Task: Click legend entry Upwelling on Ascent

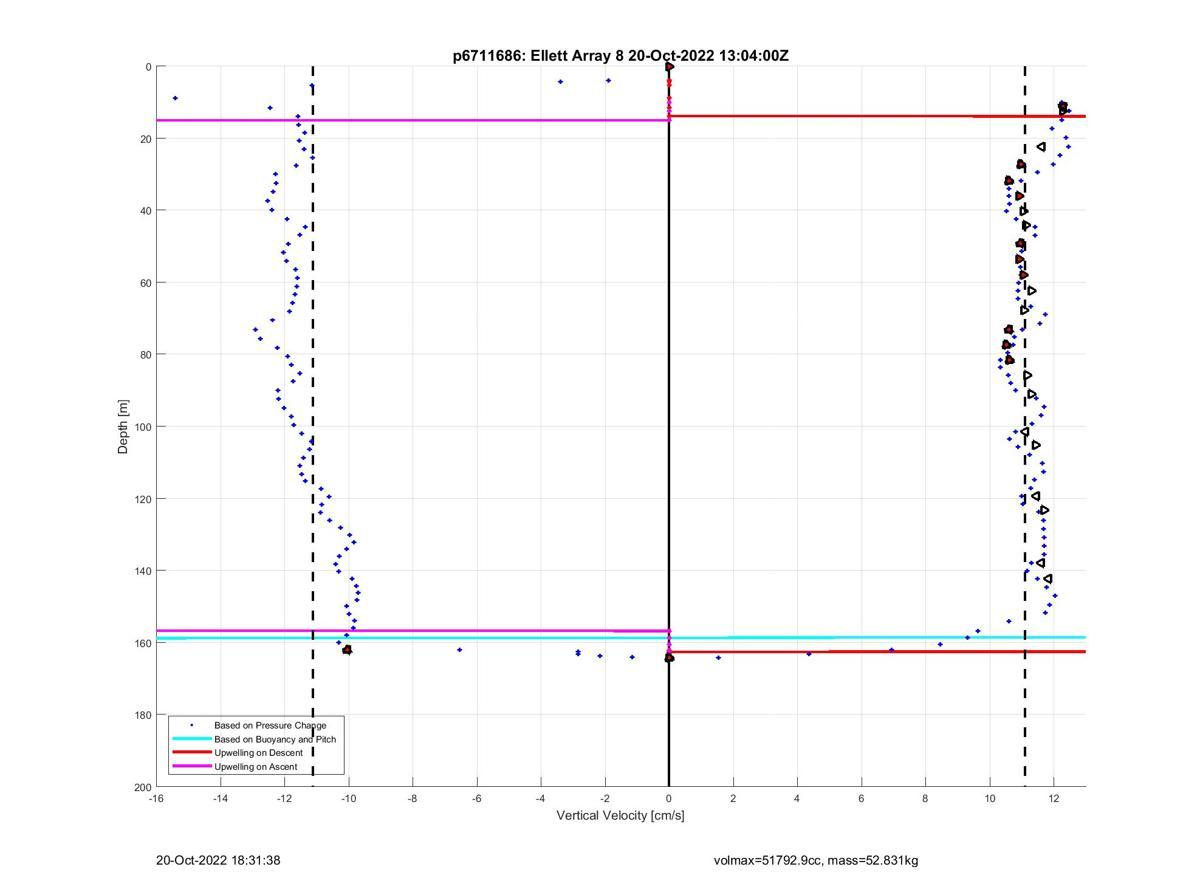Action: tap(258, 766)
